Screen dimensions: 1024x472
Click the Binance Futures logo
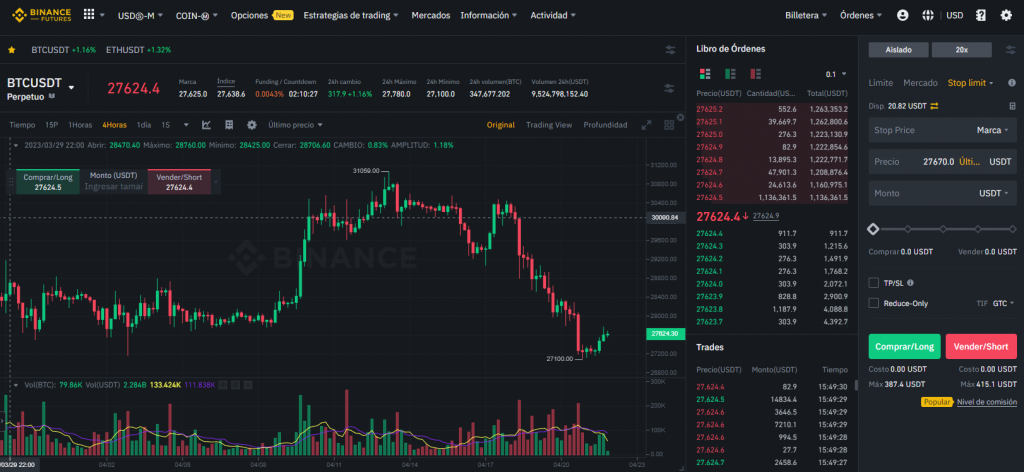click(x=40, y=14)
